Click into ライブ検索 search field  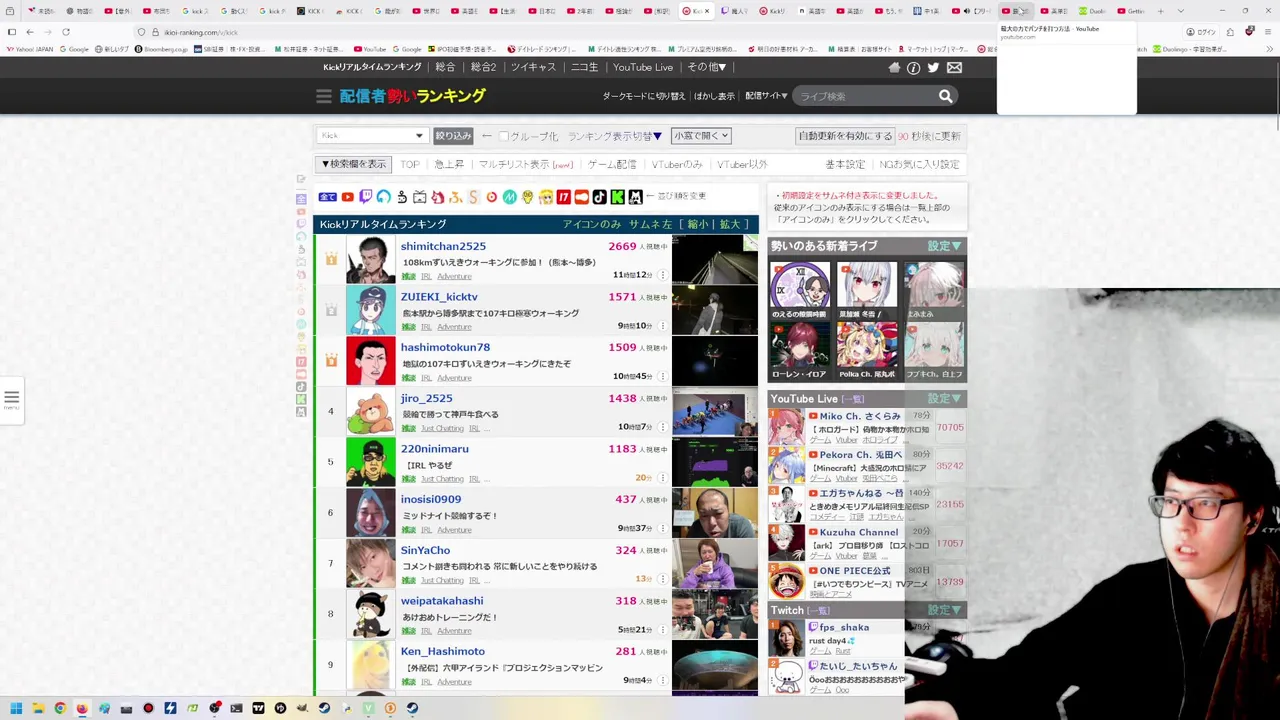click(865, 96)
